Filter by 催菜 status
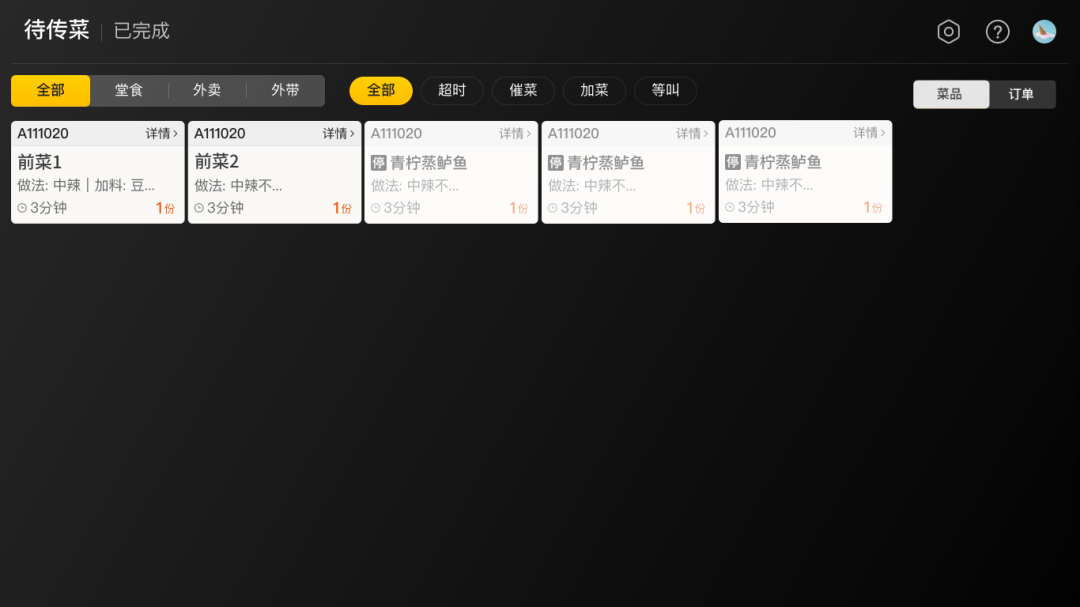This screenshot has height=607, width=1080. pyautogui.click(x=523, y=90)
